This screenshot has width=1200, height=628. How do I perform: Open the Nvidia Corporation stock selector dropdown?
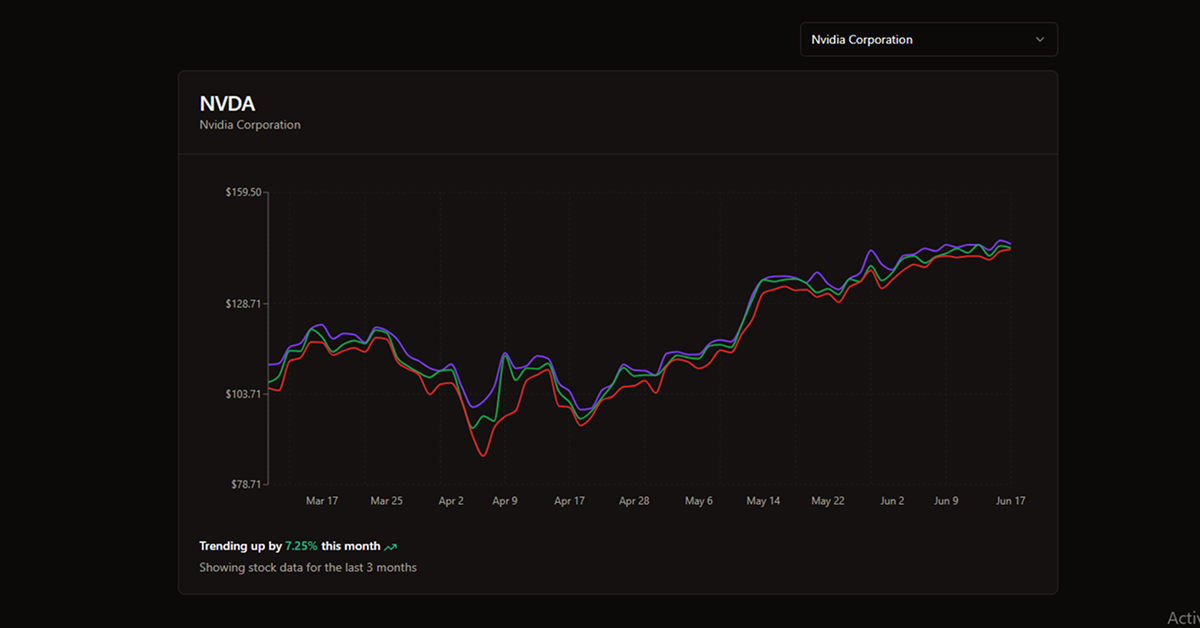(928, 40)
